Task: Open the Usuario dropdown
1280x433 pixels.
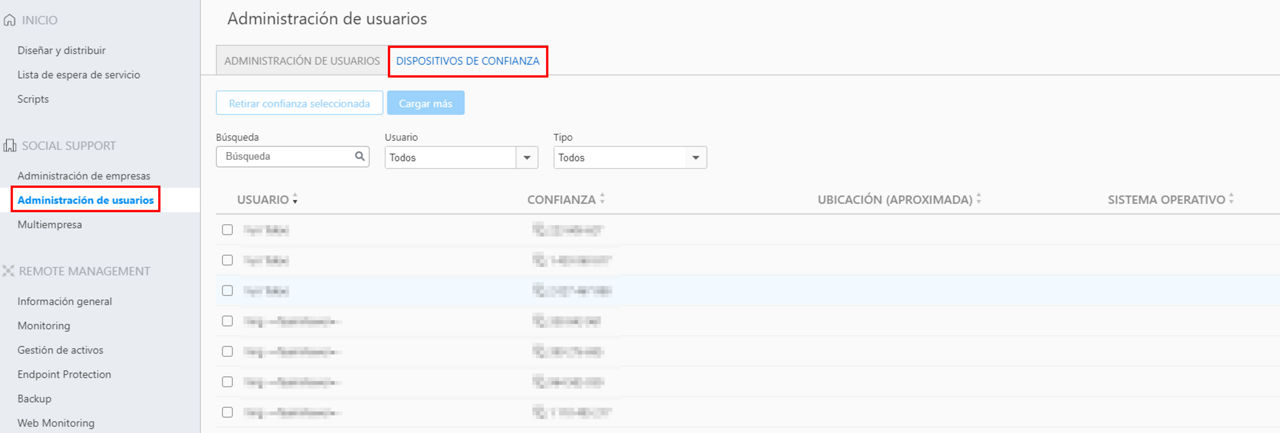Action: pyautogui.click(x=461, y=158)
